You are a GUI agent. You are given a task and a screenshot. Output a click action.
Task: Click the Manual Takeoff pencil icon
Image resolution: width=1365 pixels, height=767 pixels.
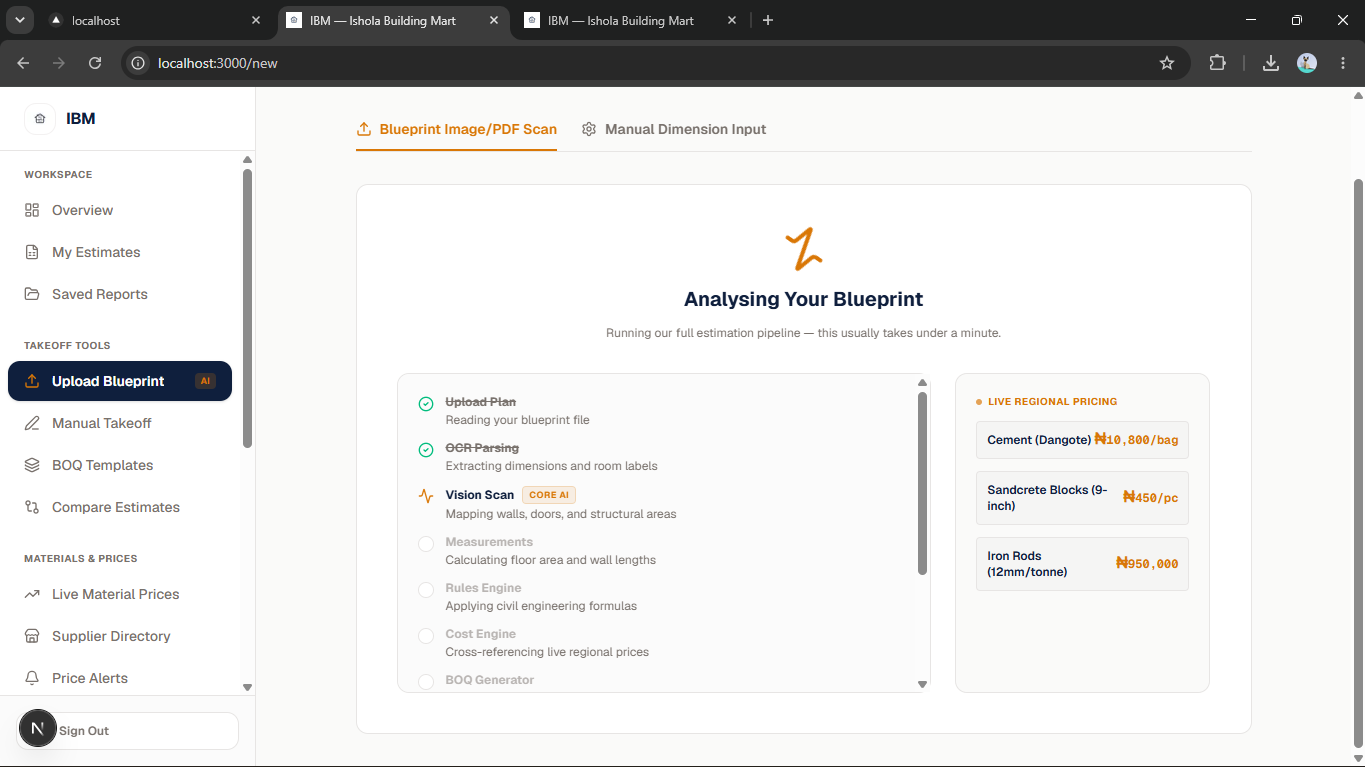(x=32, y=423)
